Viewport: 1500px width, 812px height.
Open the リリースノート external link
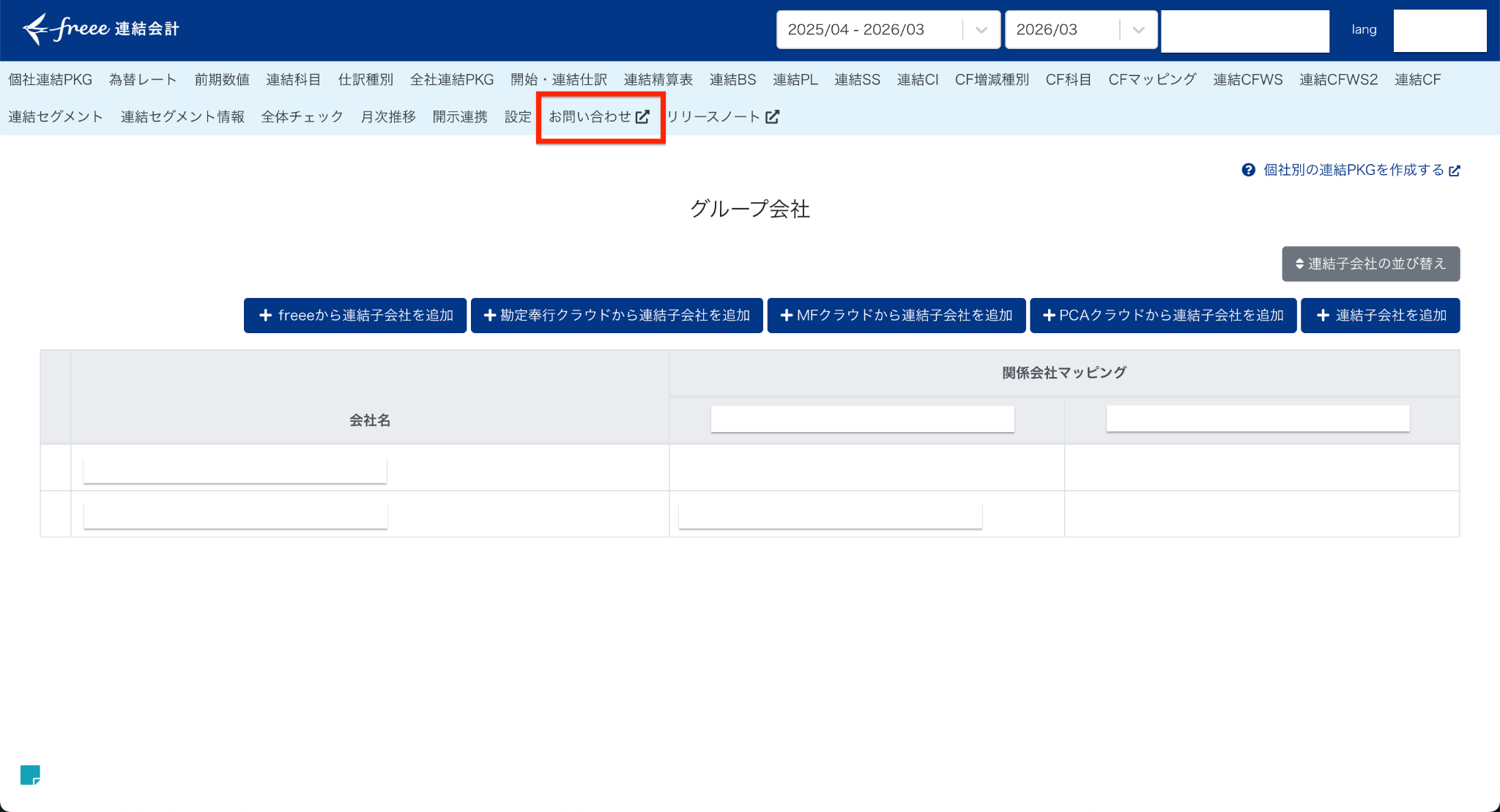pyautogui.click(x=723, y=117)
